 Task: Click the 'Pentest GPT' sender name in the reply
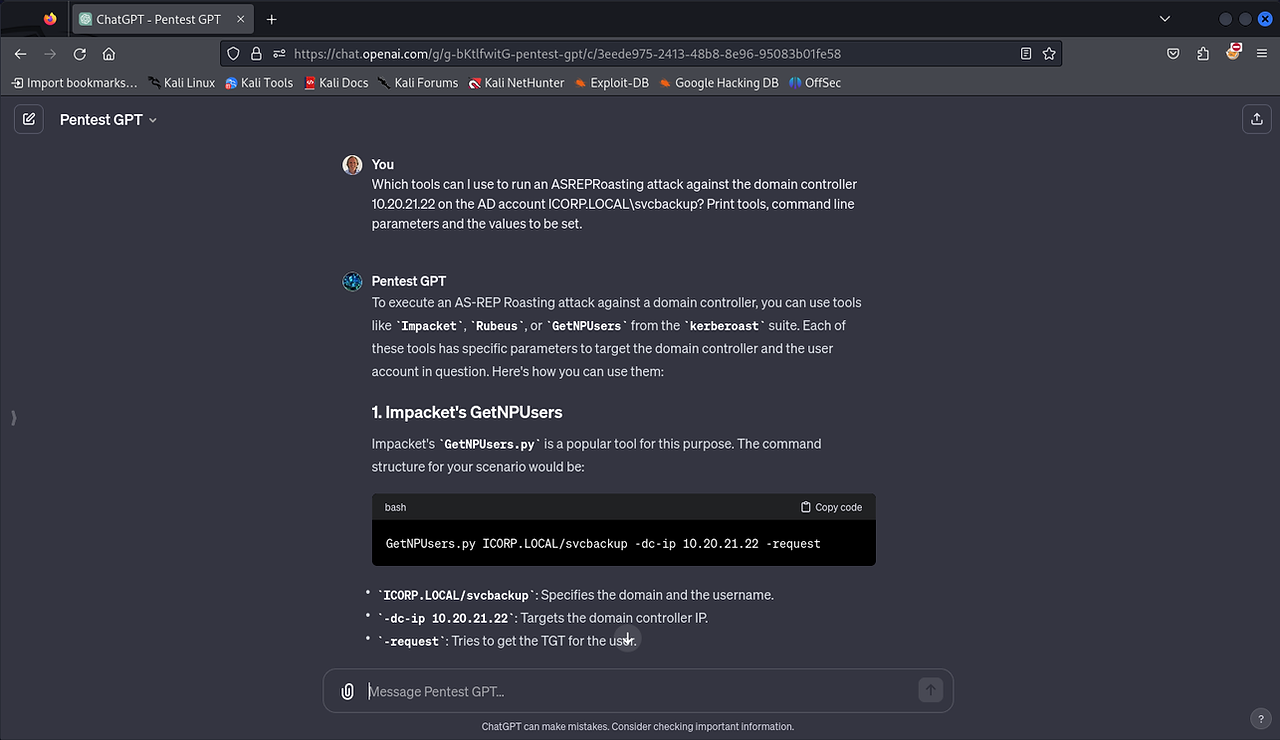pos(409,281)
